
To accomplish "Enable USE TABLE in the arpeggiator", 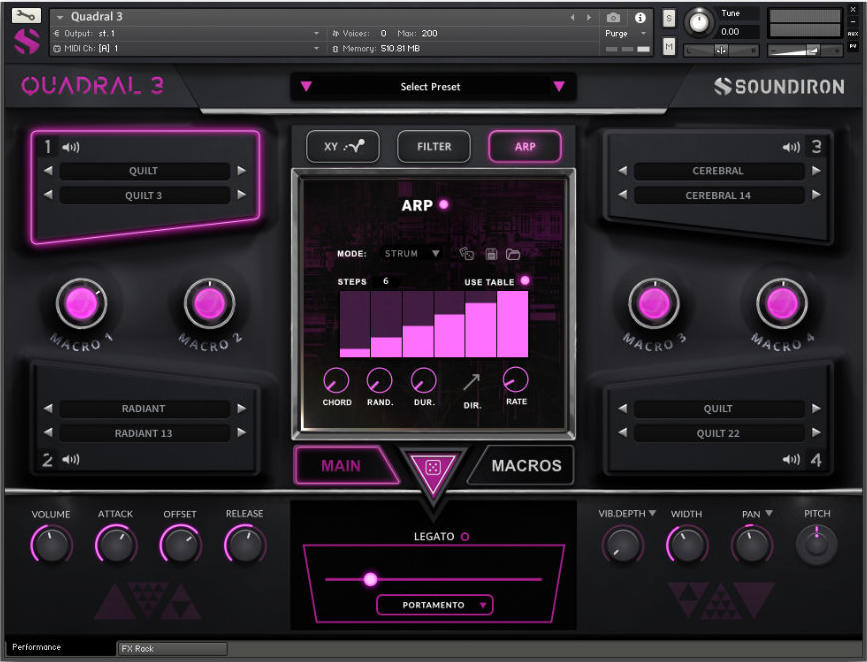I will click(525, 281).
